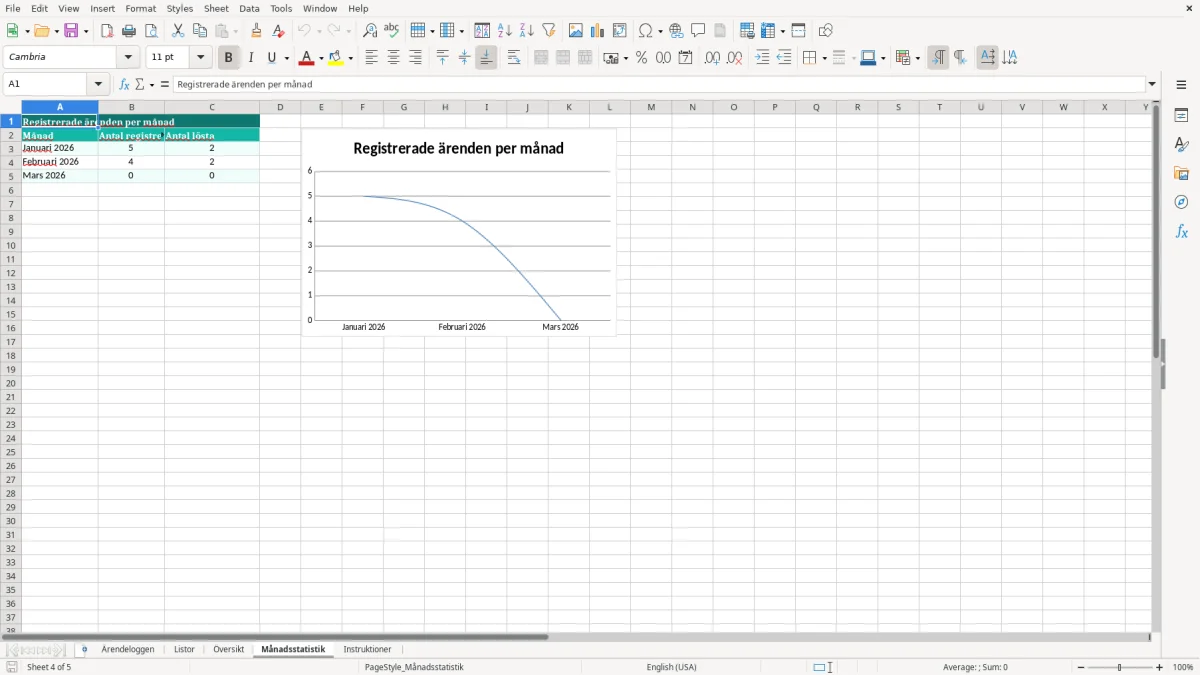
Task: Toggle Underline formatting
Action: tap(272, 58)
